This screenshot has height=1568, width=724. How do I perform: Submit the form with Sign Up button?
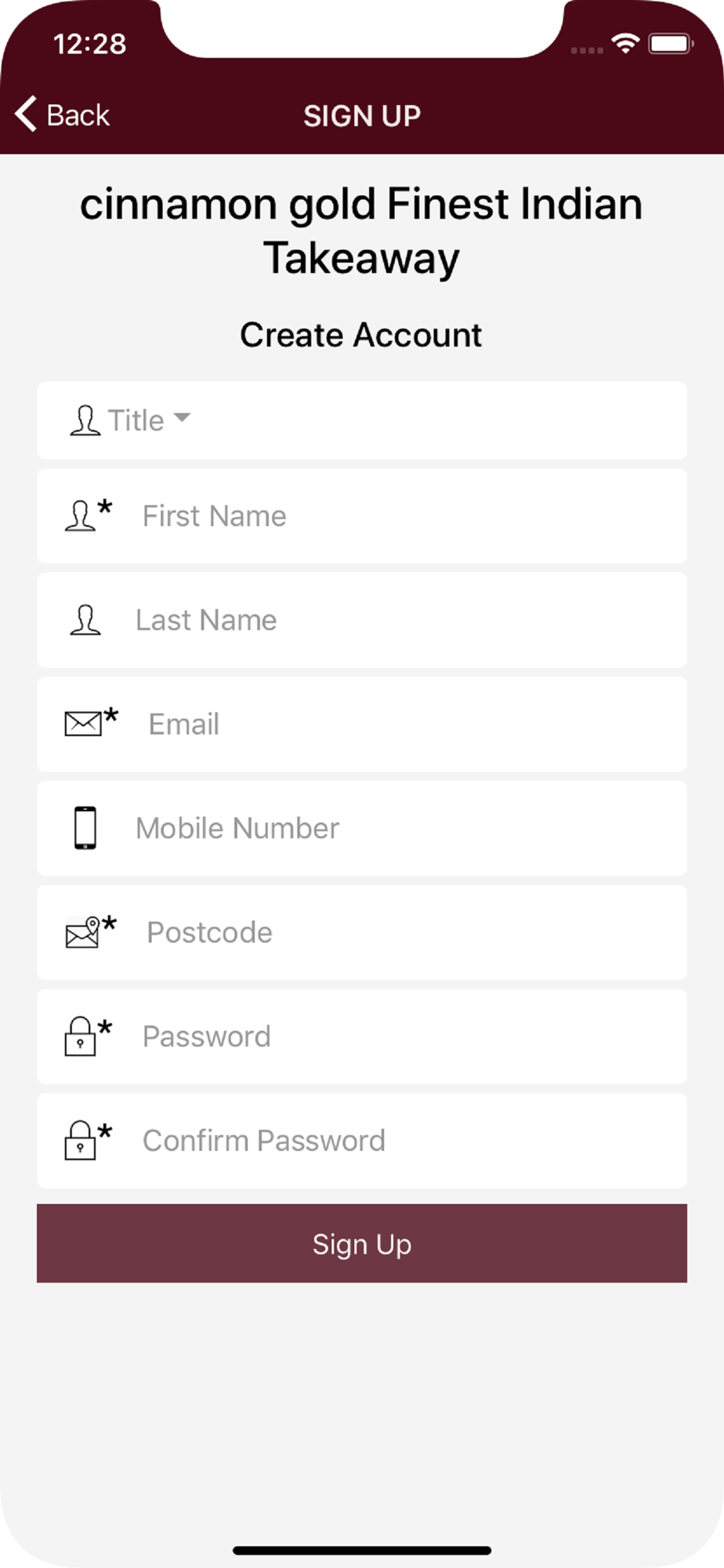click(x=362, y=1243)
